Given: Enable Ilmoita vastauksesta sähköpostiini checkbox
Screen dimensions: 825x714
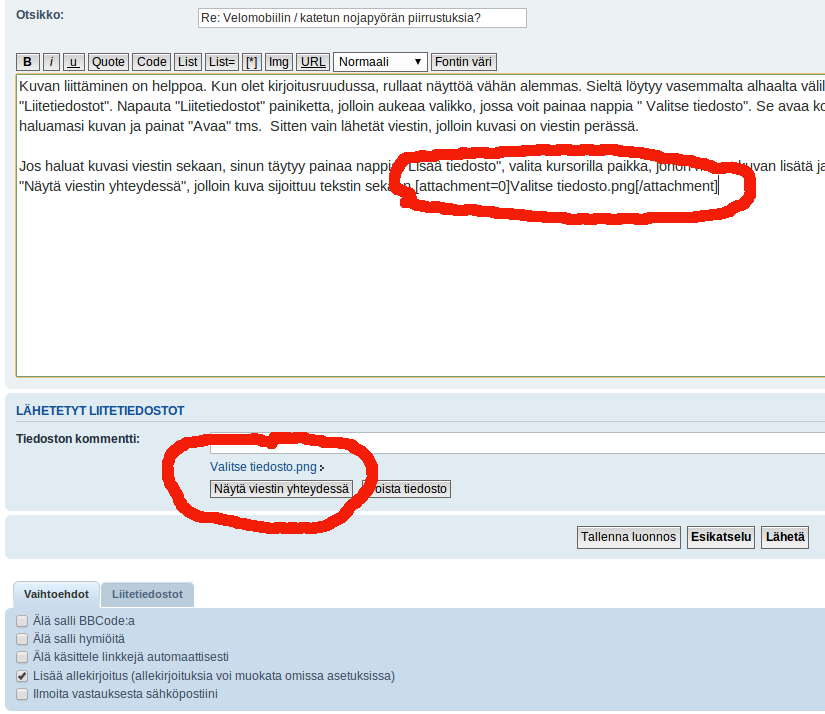Looking at the screenshot, I should (x=22, y=694).
